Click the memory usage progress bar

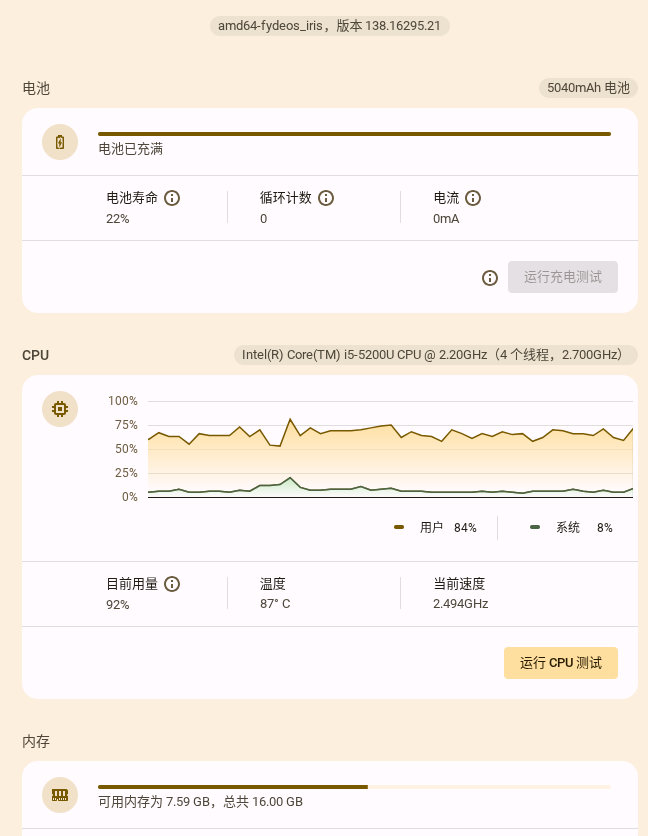(x=354, y=787)
